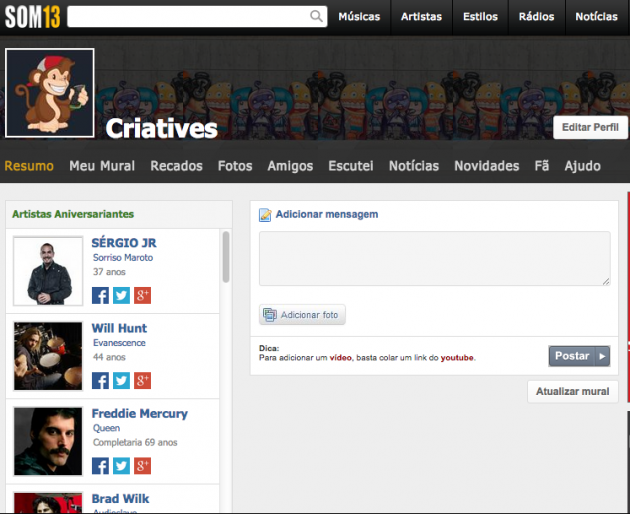Share Freddie Mercury on Facebook
Image resolution: width=630 pixels, height=514 pixels.
pyautogui.click(x=100, y=466)
